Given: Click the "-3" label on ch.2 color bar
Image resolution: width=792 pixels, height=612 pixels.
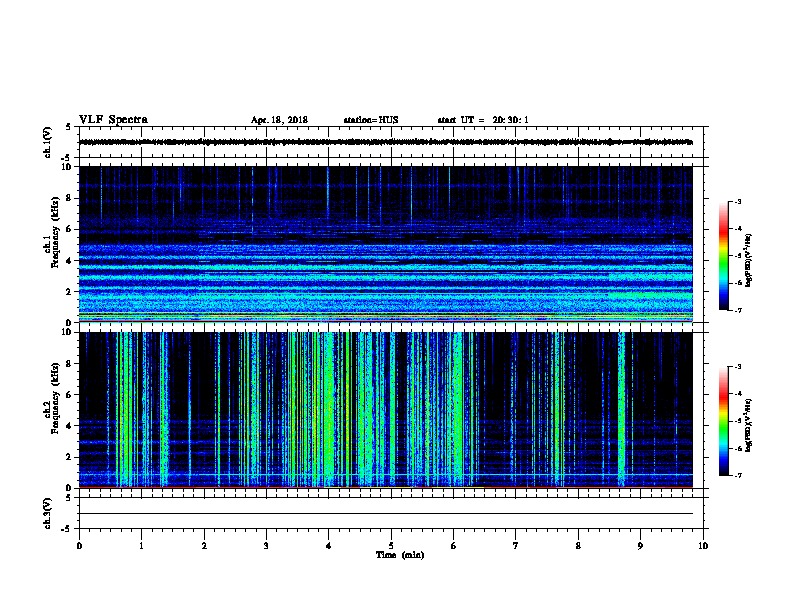Looking at the screenshot, I should (737, 367).
